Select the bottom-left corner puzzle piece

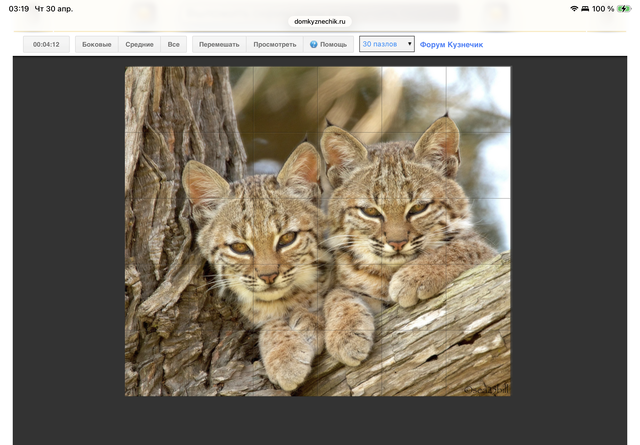(156, 362)
